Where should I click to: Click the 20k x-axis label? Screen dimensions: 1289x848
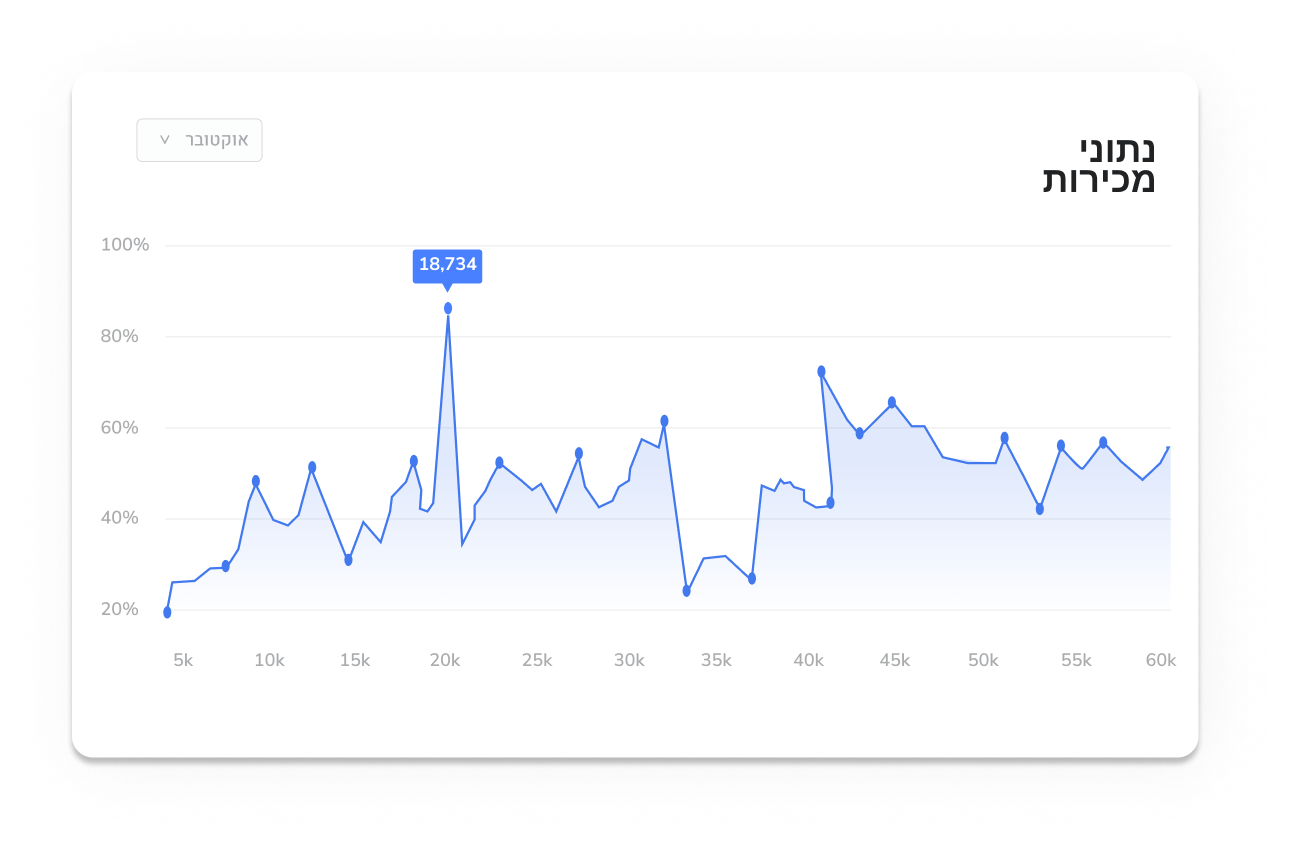click(x=445, y=660)
